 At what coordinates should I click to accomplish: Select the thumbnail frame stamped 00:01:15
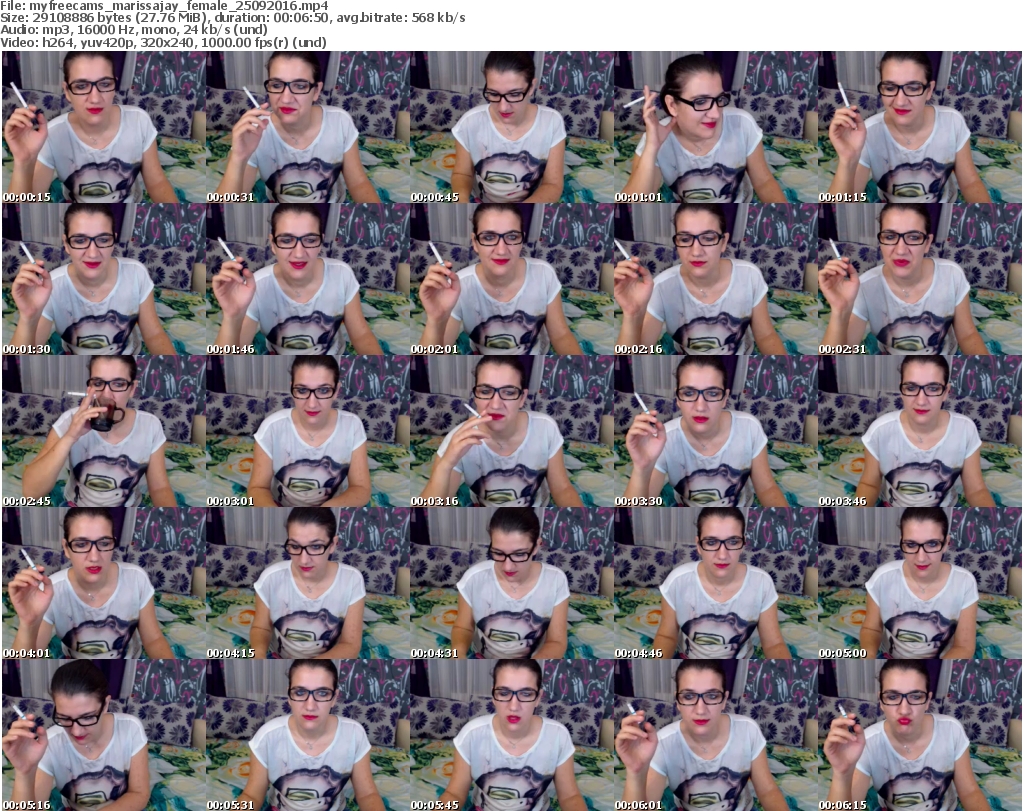[920, 127]
